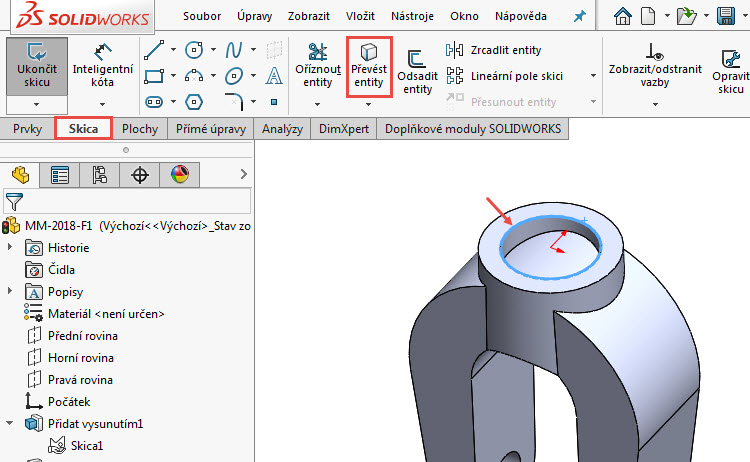Select Horní rovina plane in tree
The height and width of the screenshot is (462, 750).
pos(81,358)
